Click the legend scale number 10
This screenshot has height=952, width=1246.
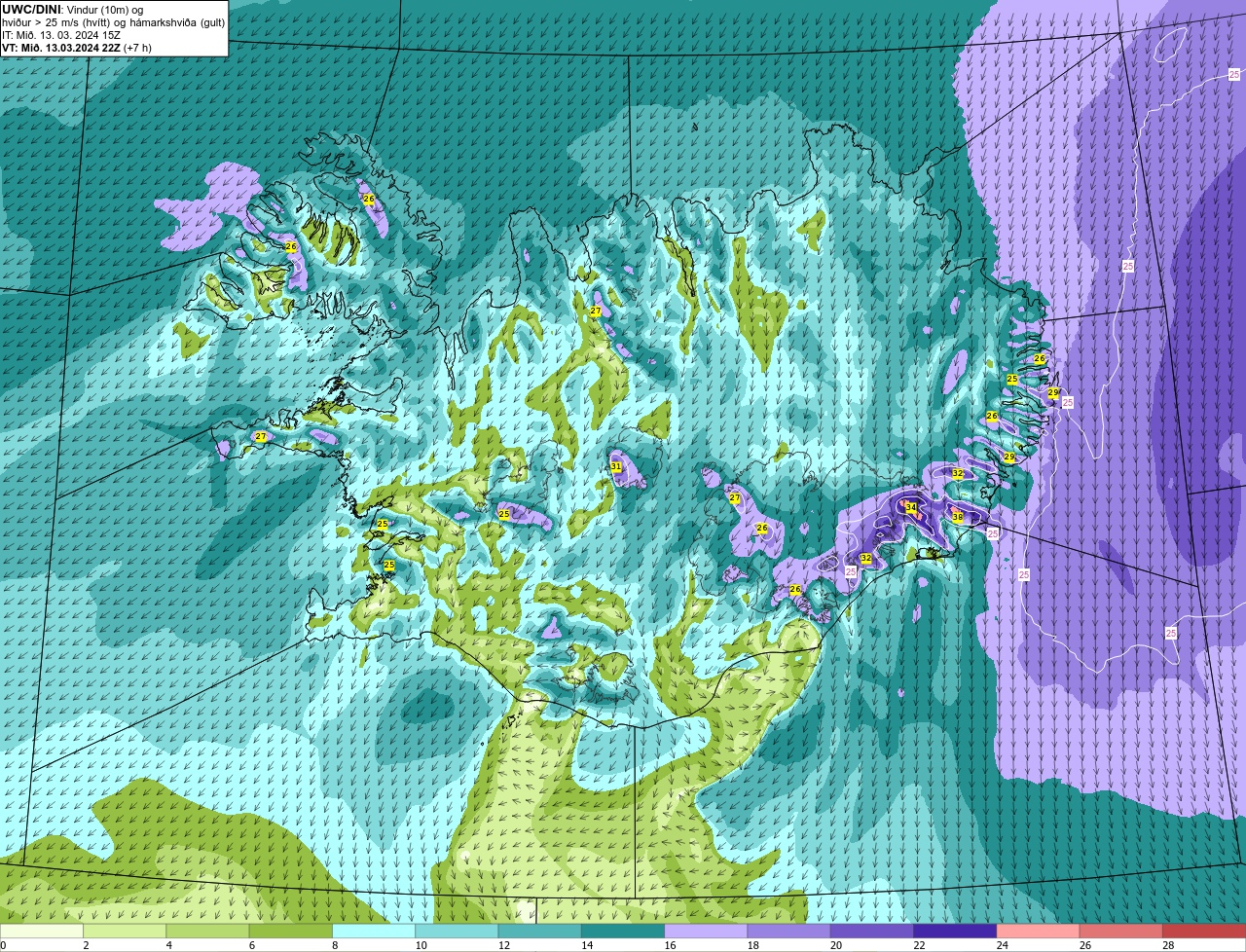pyautogui.click(x=420, y=945)
